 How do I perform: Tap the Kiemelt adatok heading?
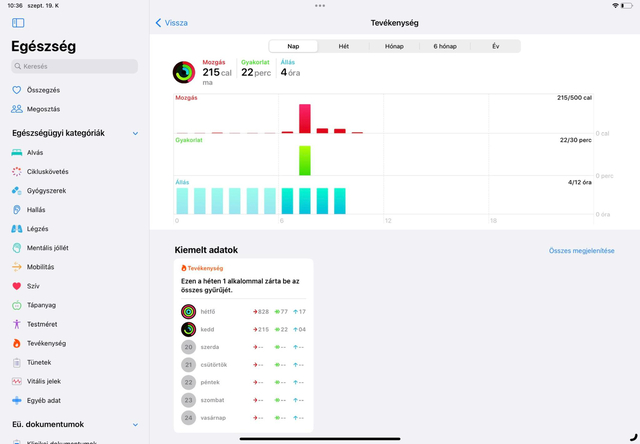click(x=206, y=250)
